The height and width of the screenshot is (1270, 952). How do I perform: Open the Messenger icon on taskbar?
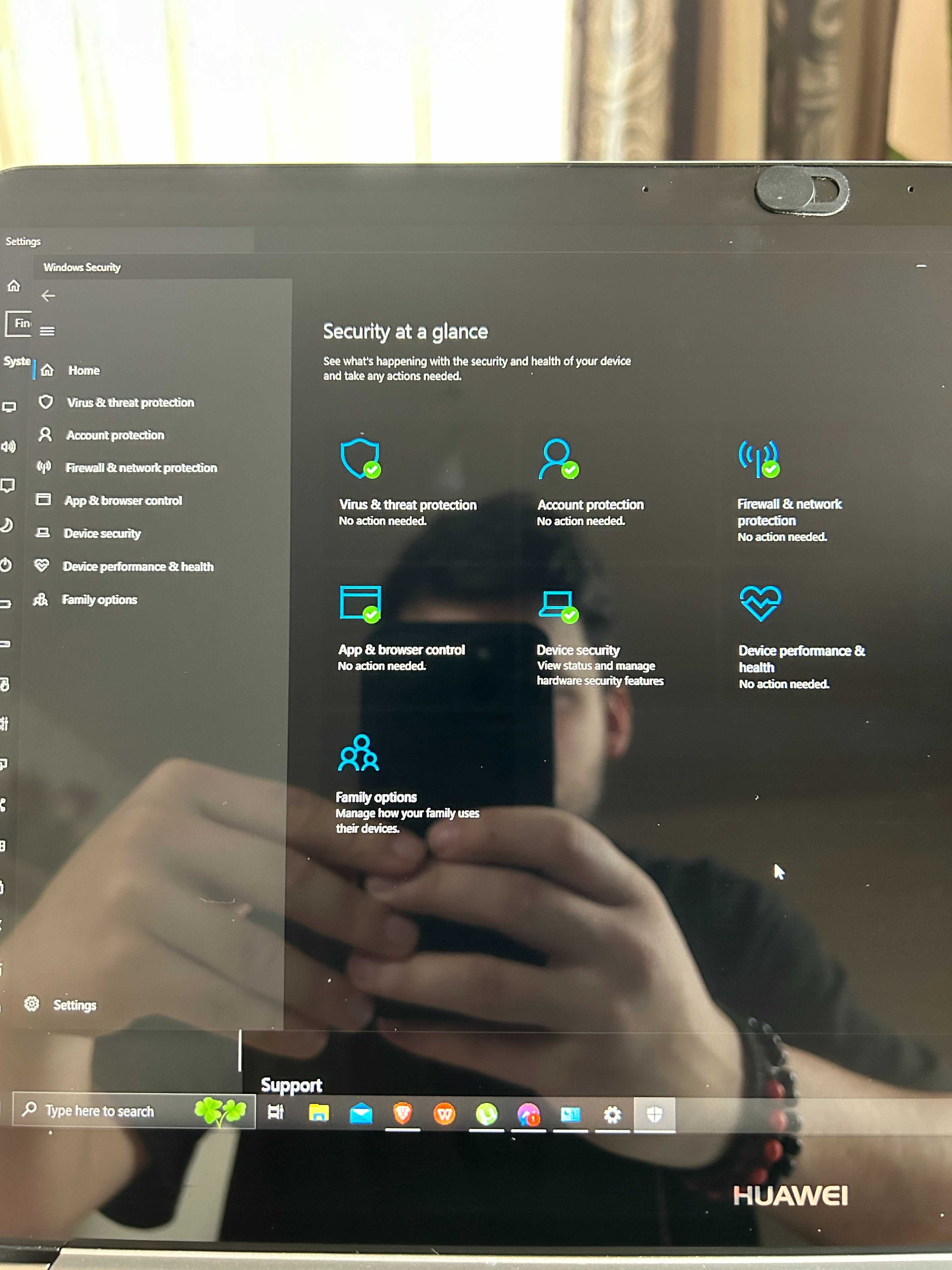point(529,1115)
